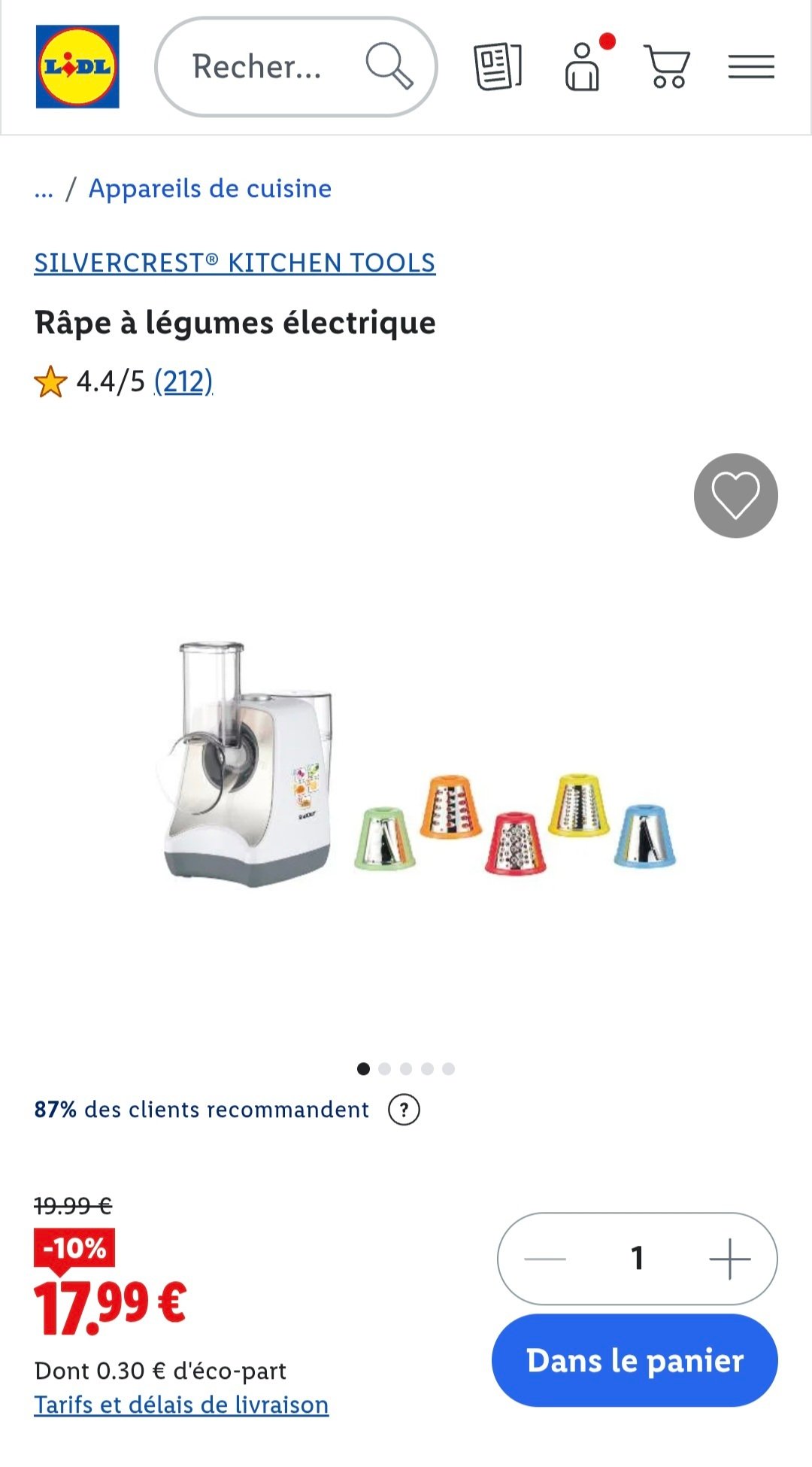
Task: Open Tarifs et délais de livraison
Action: click(x=181, y=1405)
